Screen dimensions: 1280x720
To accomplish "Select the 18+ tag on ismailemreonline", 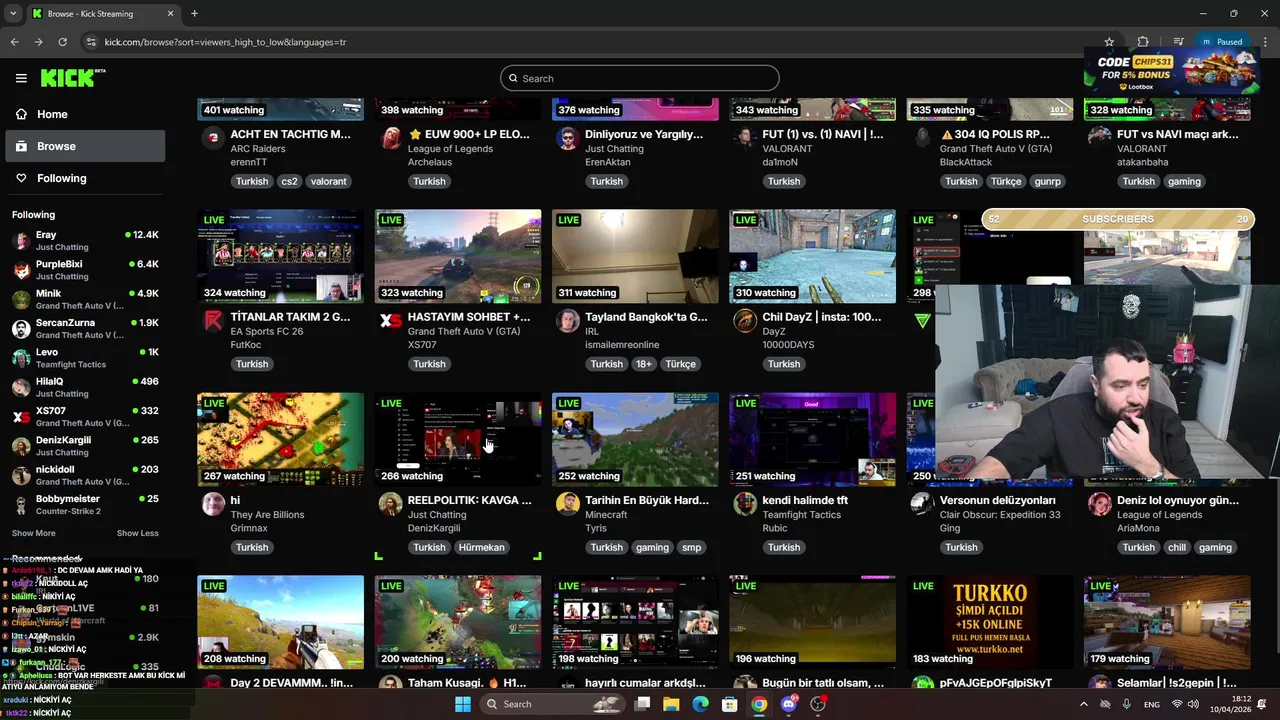I will [643, 364].
